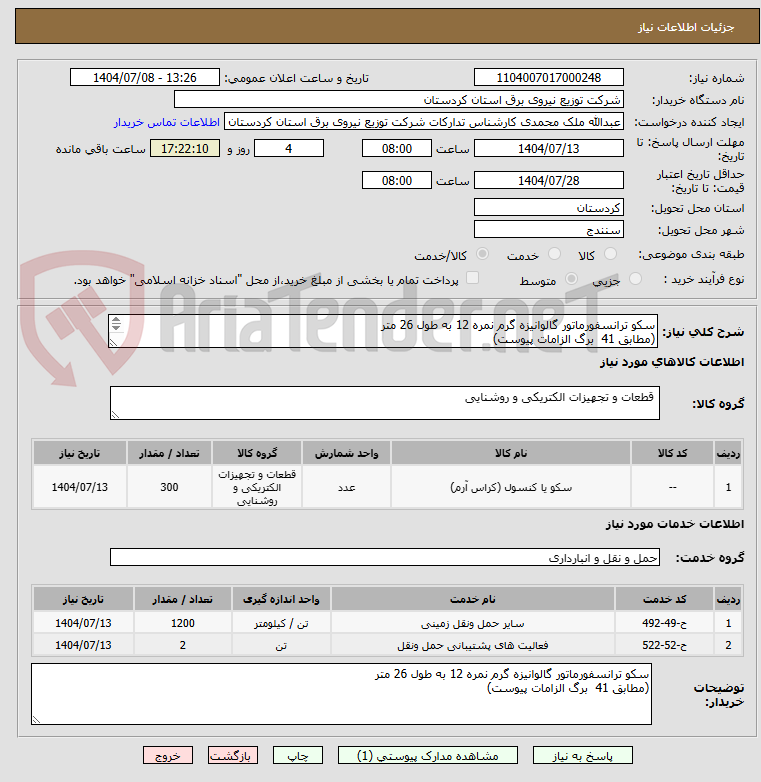Image resolution: width=761 pixels, height=782 pixels.
Task: Click the اطلاعات کالاهای مورد نیاز heading
Action: [672, 362]
